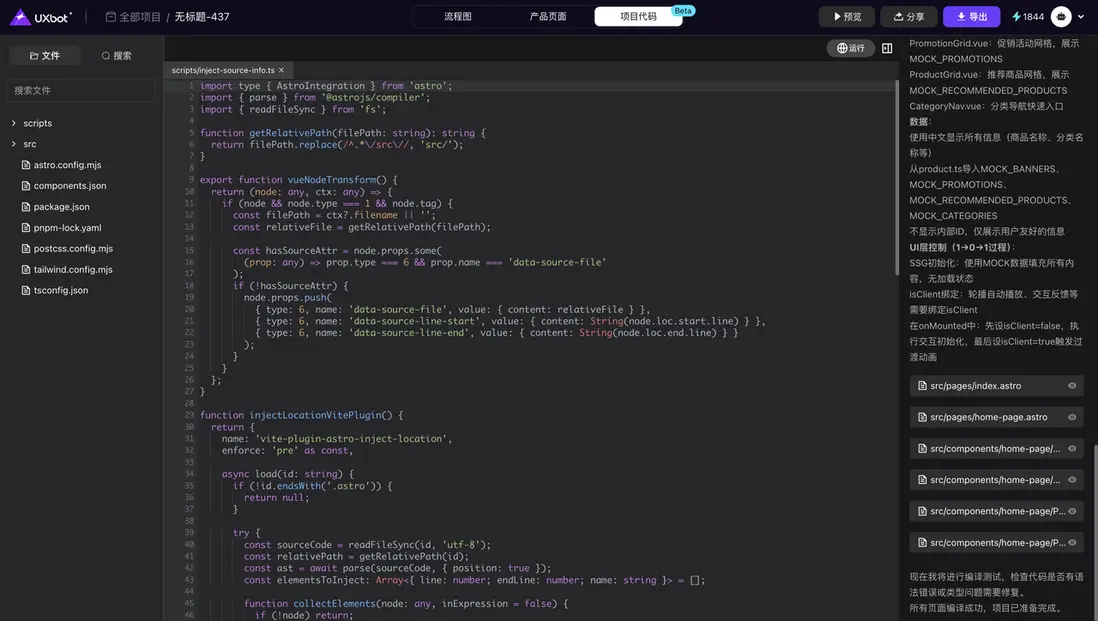
Task: Click the lightning credits icon showing 1844
Action: point(1017,17)
